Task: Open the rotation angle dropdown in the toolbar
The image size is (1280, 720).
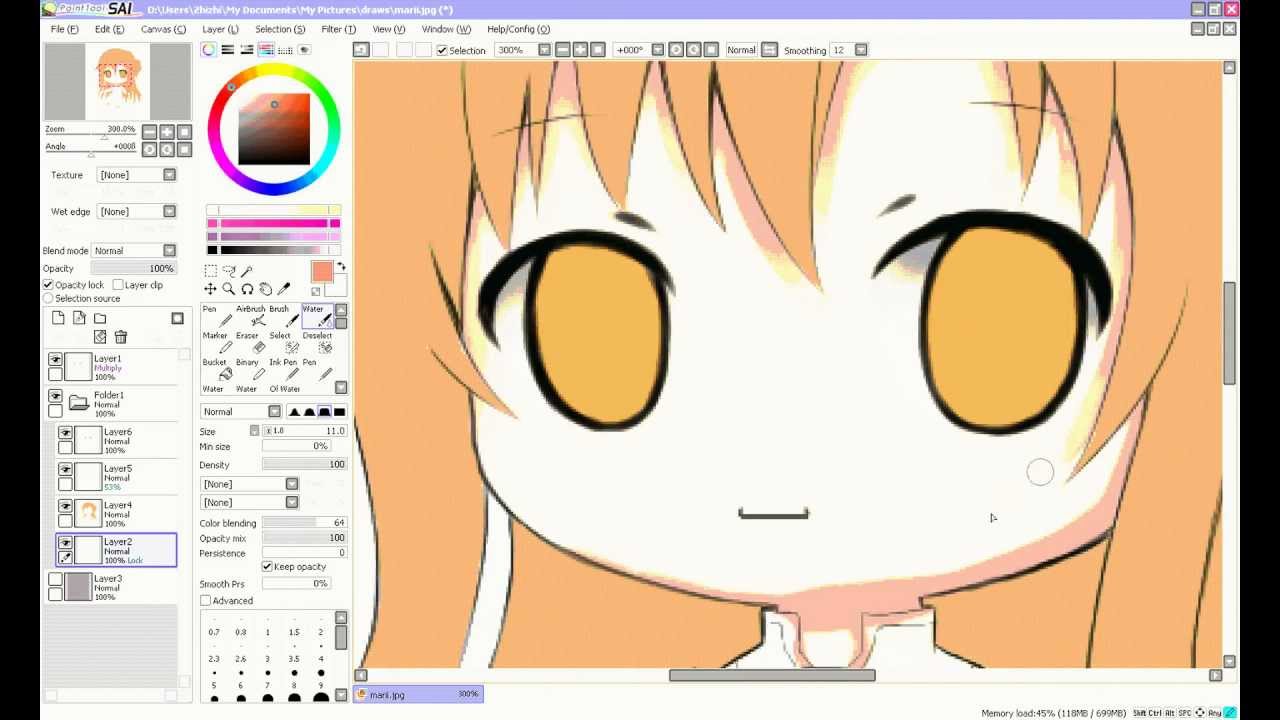Action: 657,50
